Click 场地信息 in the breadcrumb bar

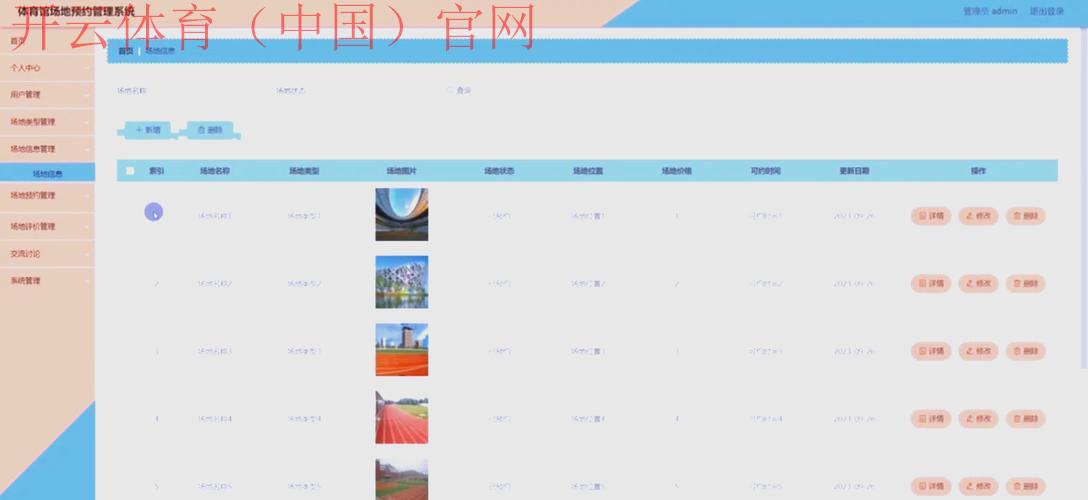160,51
